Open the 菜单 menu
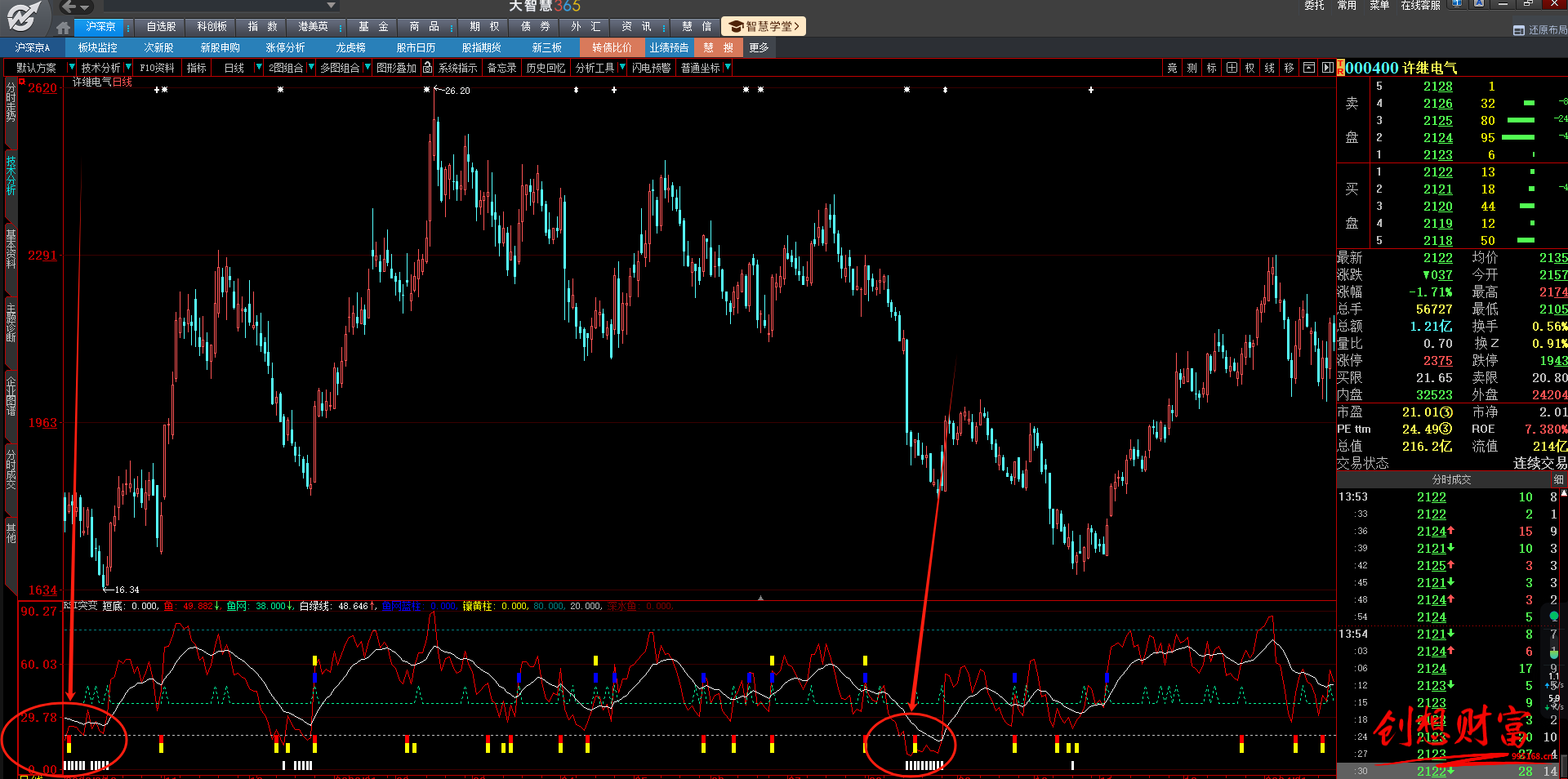Screen dimensions: 1568x779 tap(1379, 6)
